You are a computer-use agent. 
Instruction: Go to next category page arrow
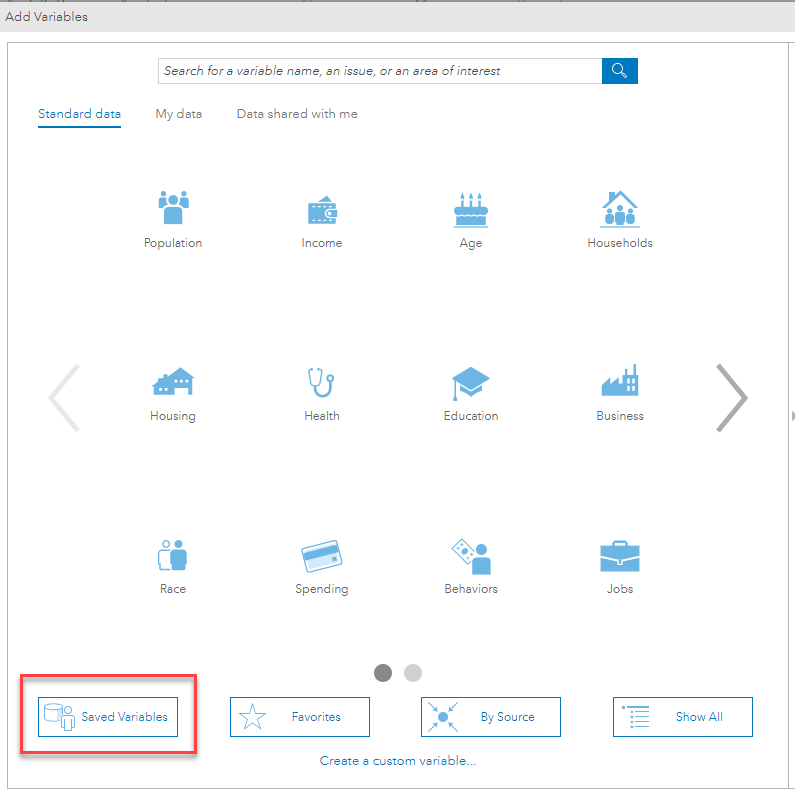[x=732, y=398]
